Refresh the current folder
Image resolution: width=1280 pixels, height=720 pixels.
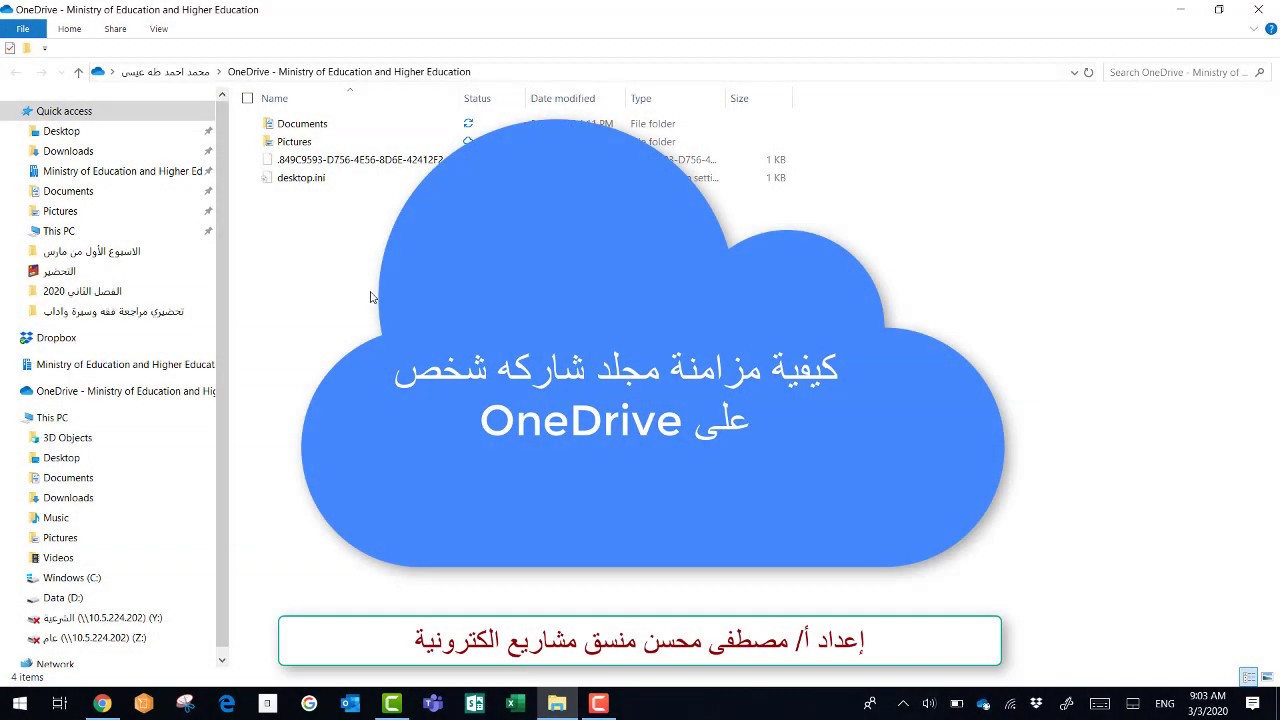tap(1089, 72)
